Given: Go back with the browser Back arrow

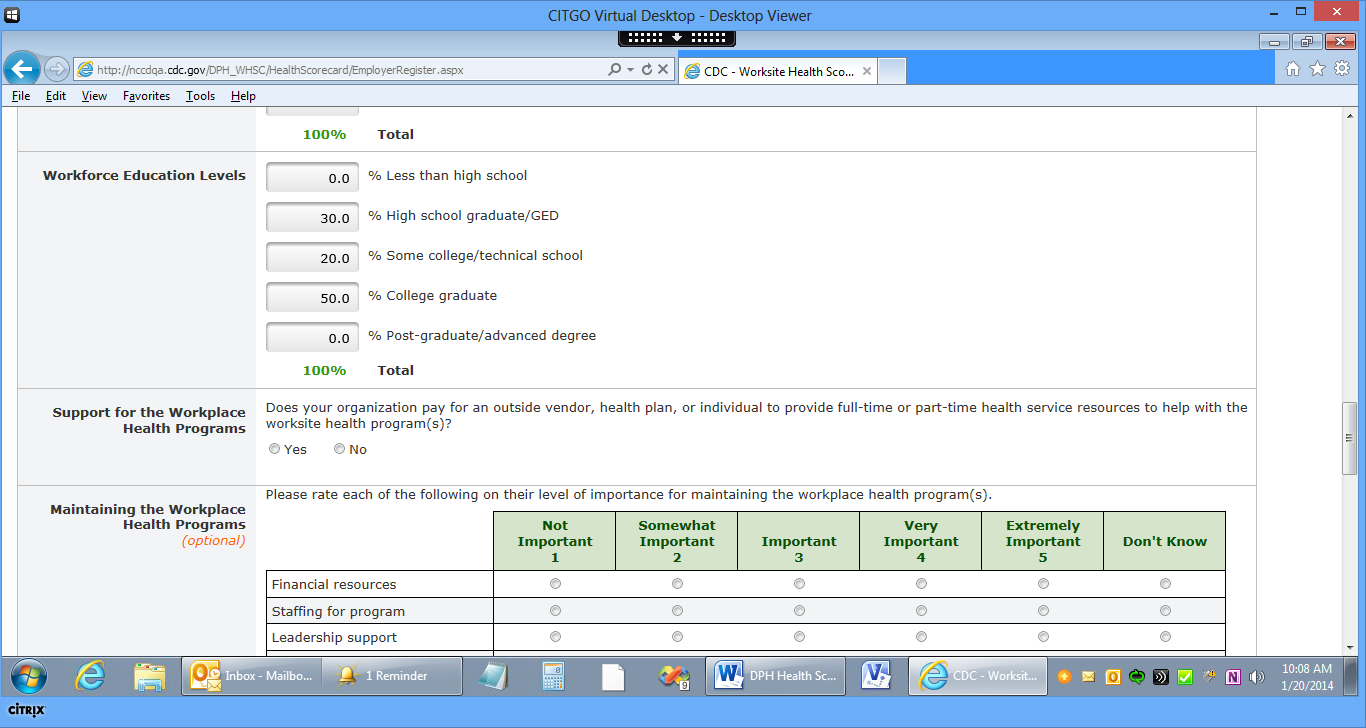Looking at the screenshot, I should point(21,68).
